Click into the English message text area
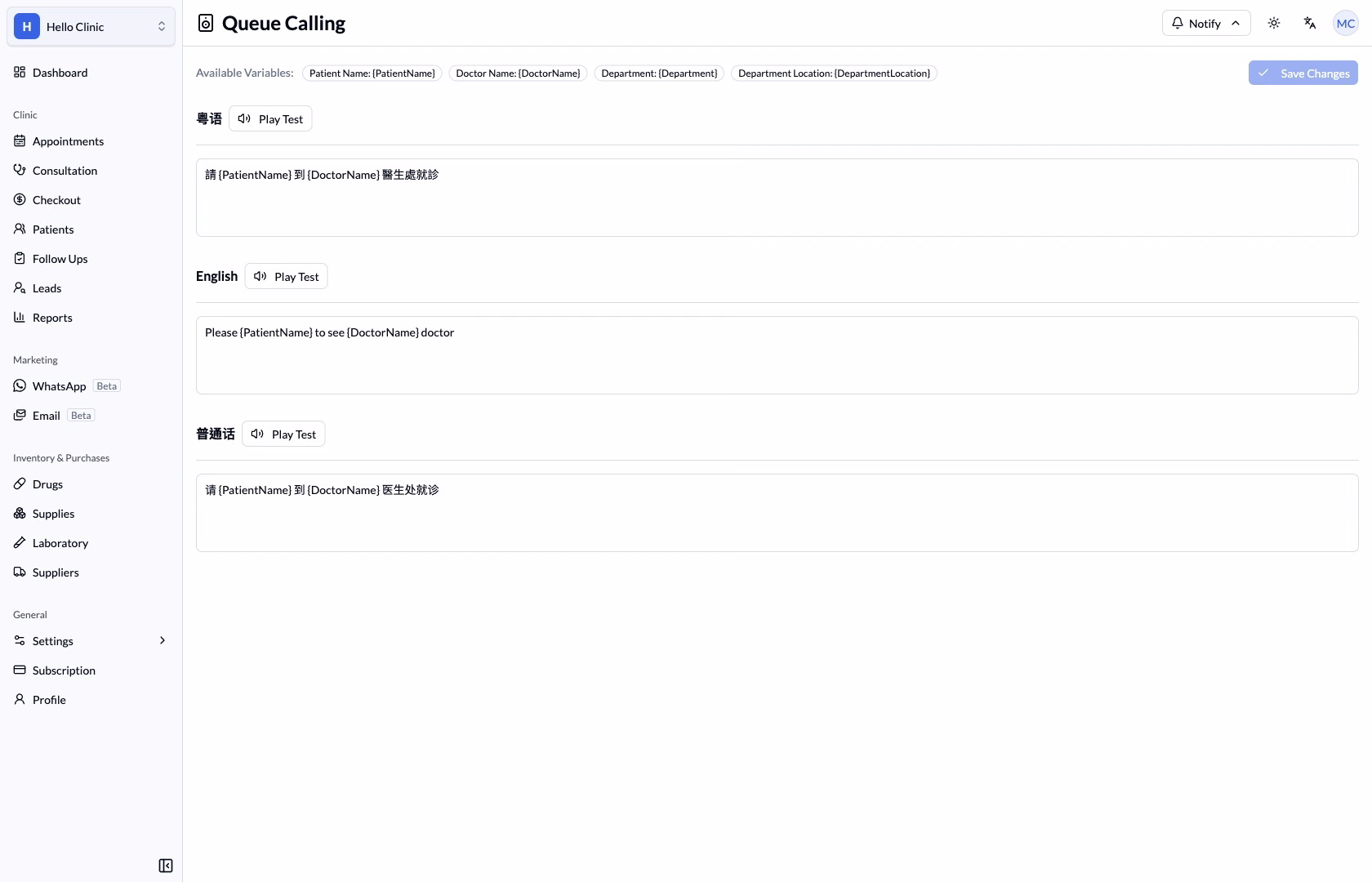 (x=777, y=355)
